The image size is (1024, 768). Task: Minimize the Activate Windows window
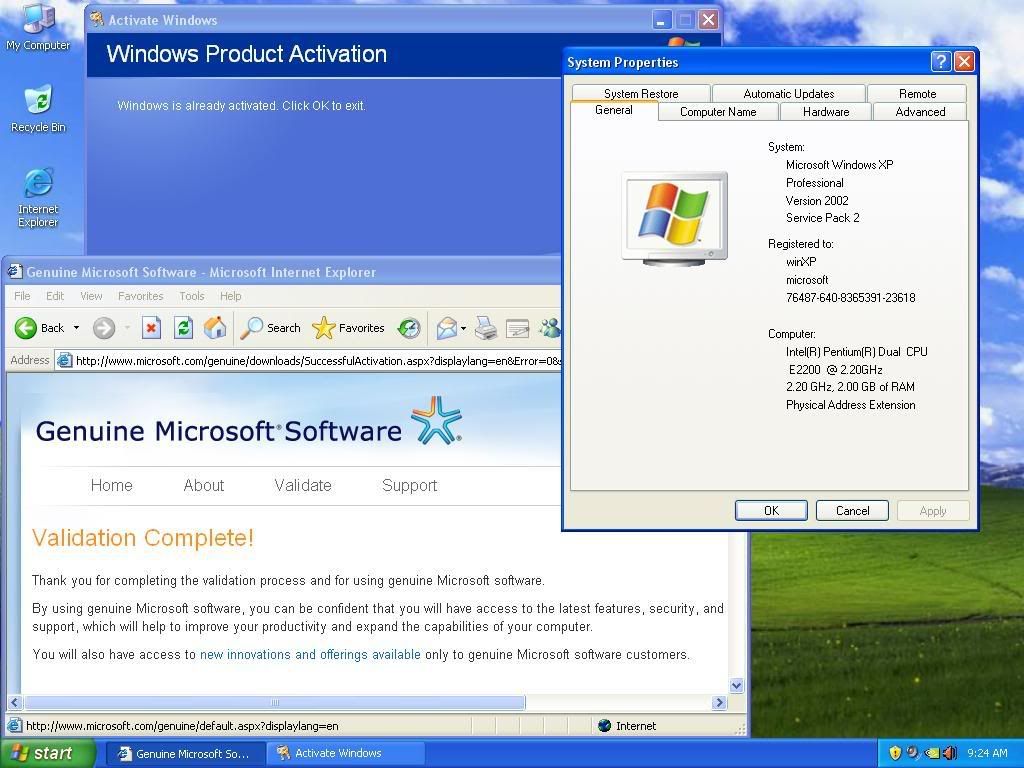click(x=662, y=20)
